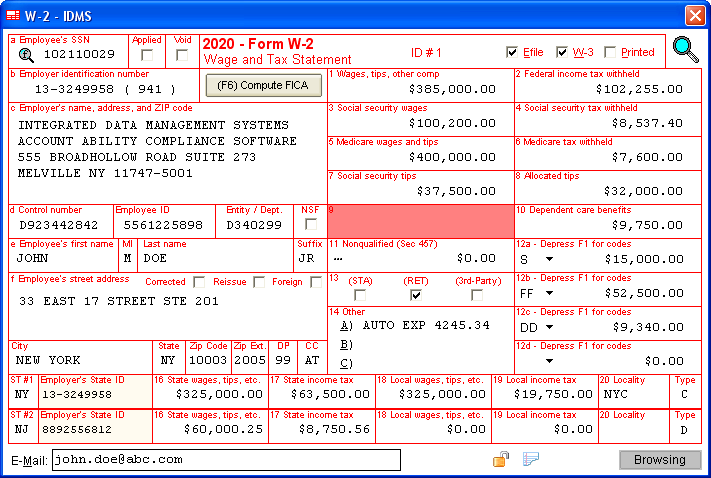Click the (F6) Compute FICA button
Viewport: 711px width, 478px height.
click(263, 85)
